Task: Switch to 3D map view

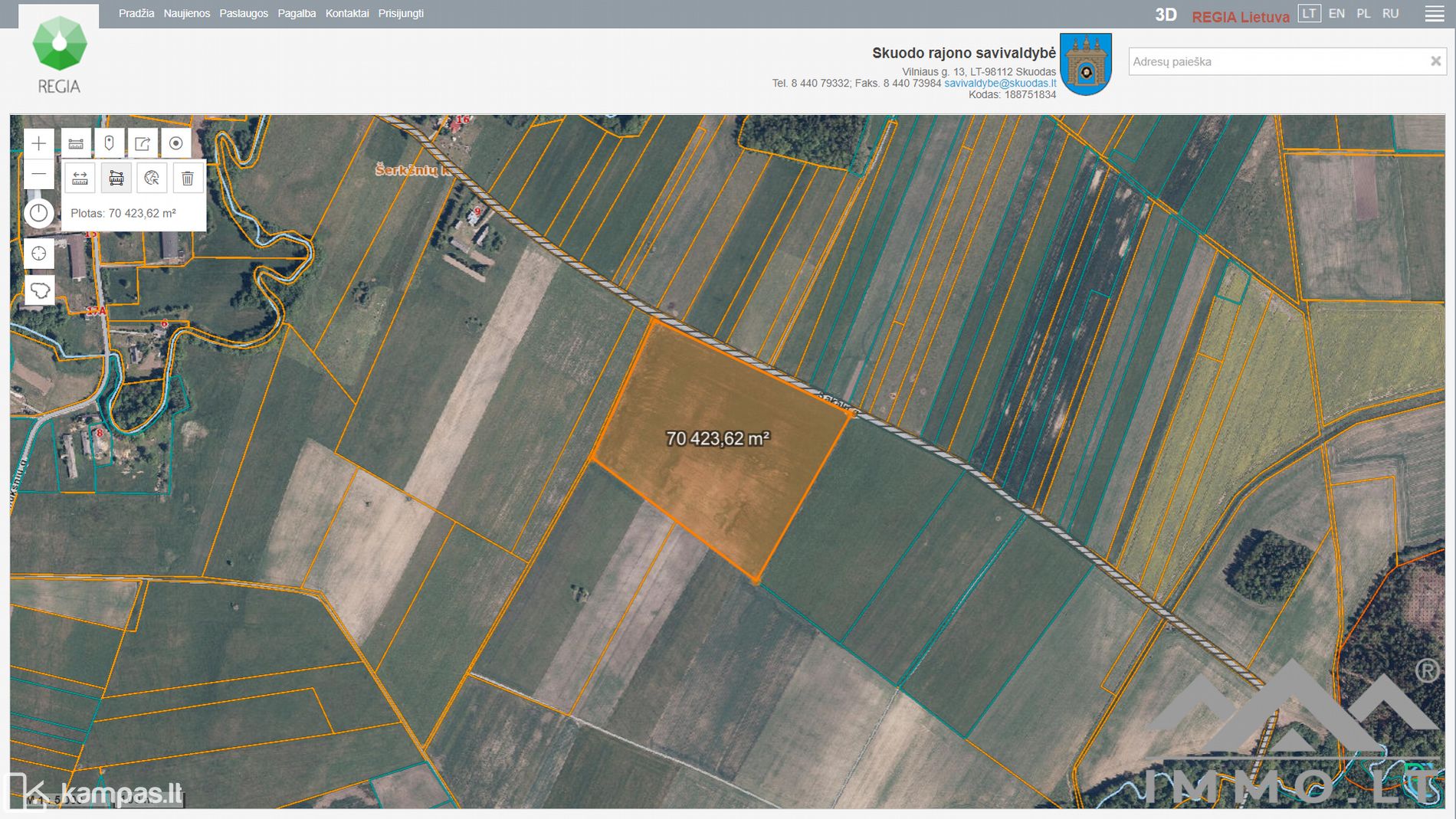Action: tap(1166, 15)
